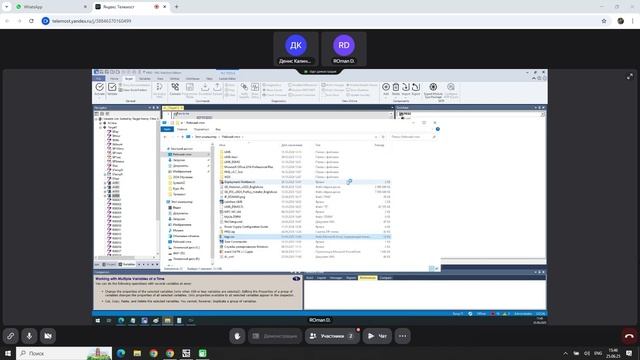
Task: Open the tab search dropdown arrow
Action: 6,7
